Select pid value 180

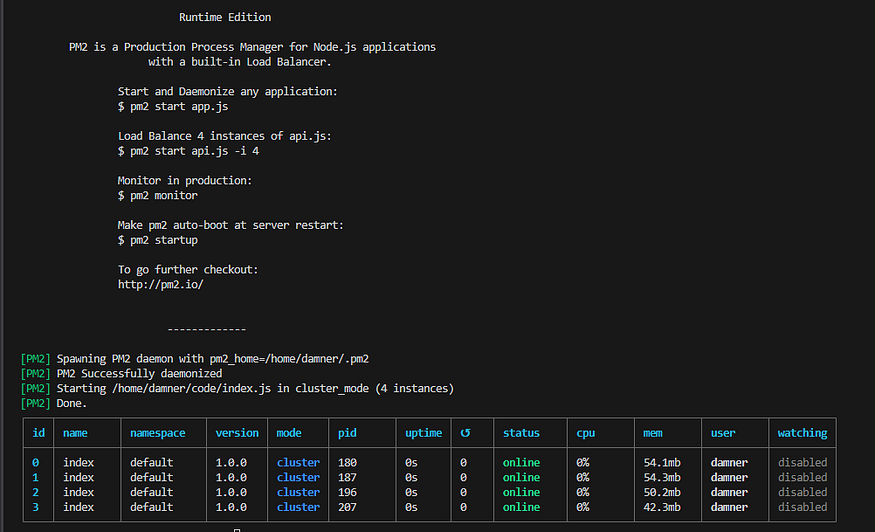click(347, 463)
